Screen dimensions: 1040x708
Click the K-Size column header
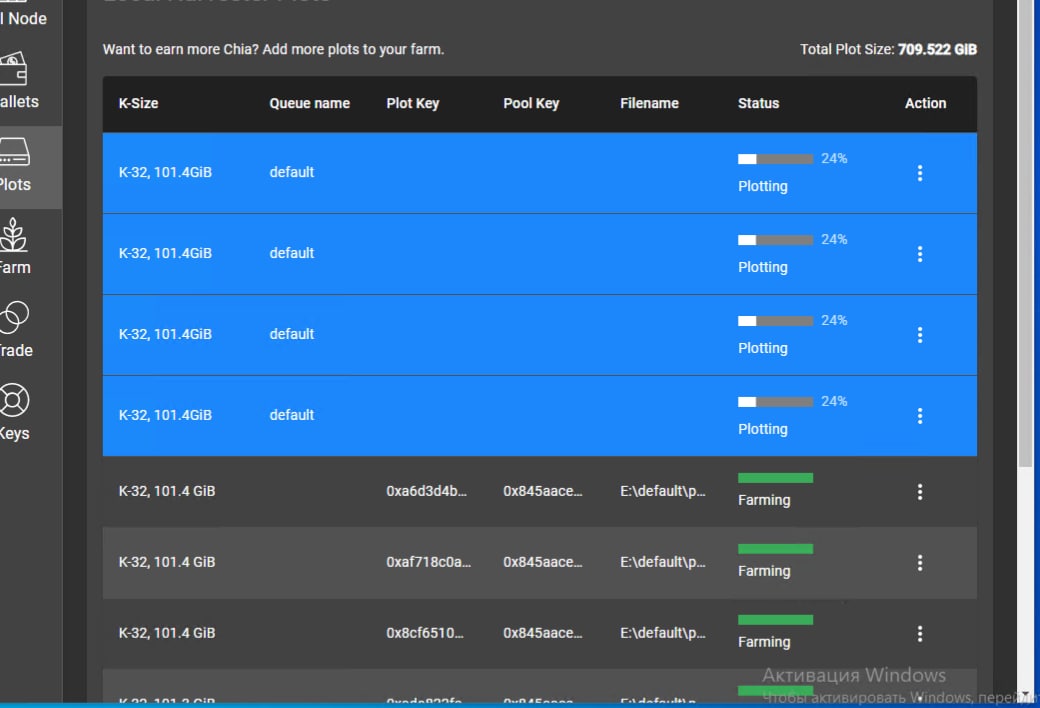tap(138, 104)
